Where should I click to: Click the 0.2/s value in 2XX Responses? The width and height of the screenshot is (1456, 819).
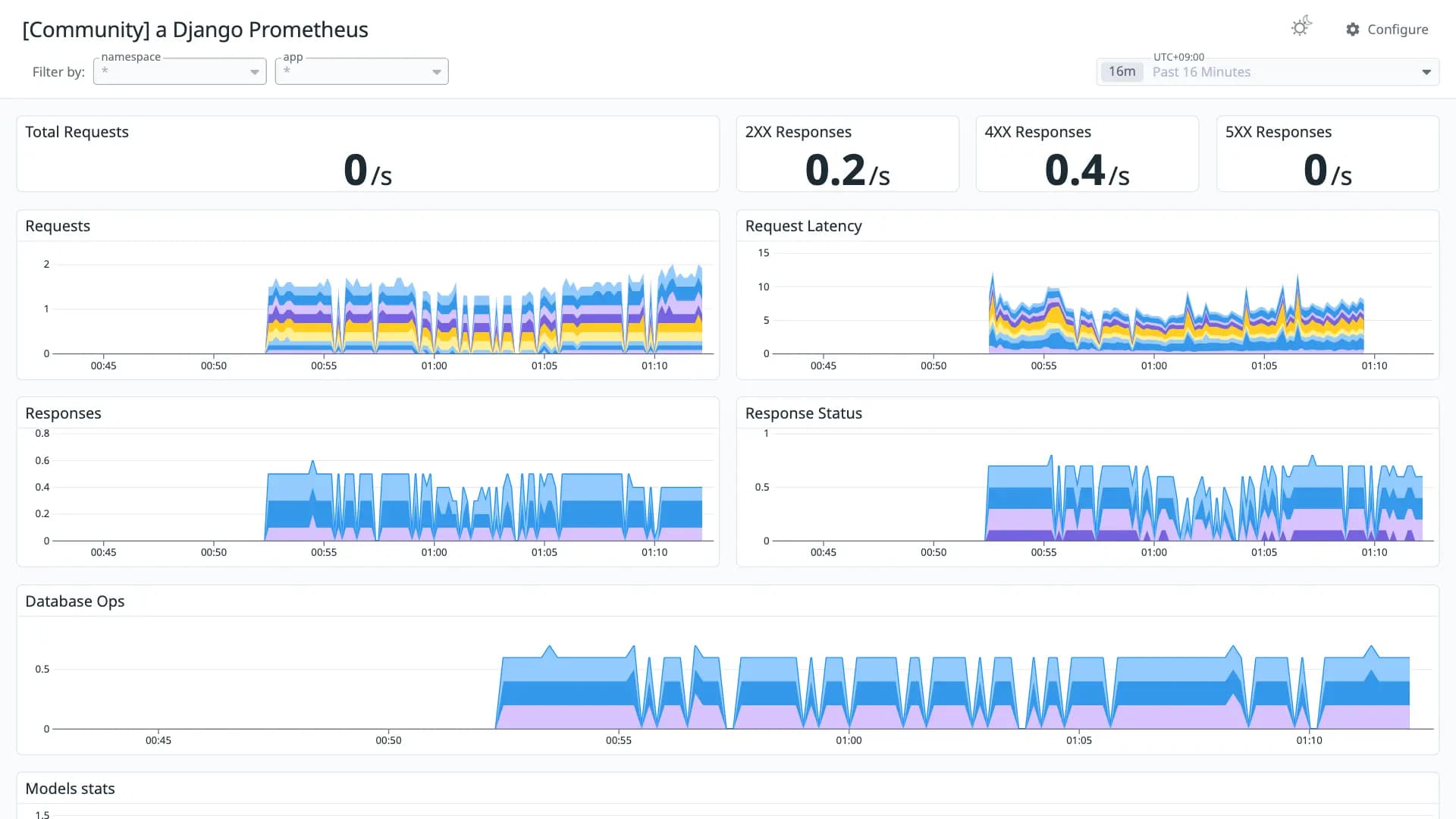(847, 170)
